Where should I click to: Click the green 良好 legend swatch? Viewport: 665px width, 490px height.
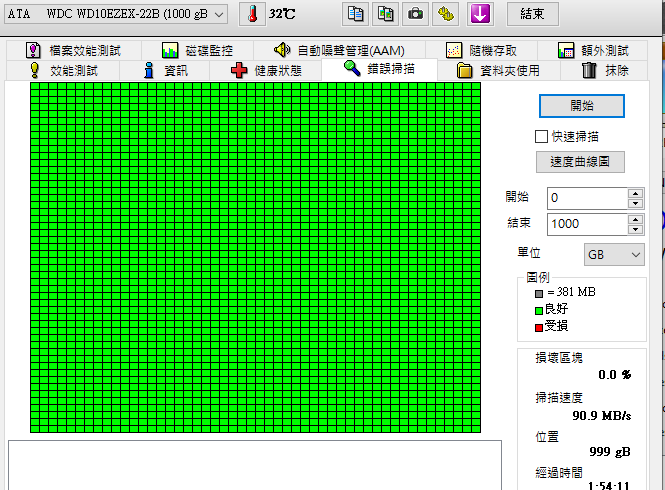pyautogui.click(x=539, y=311)
